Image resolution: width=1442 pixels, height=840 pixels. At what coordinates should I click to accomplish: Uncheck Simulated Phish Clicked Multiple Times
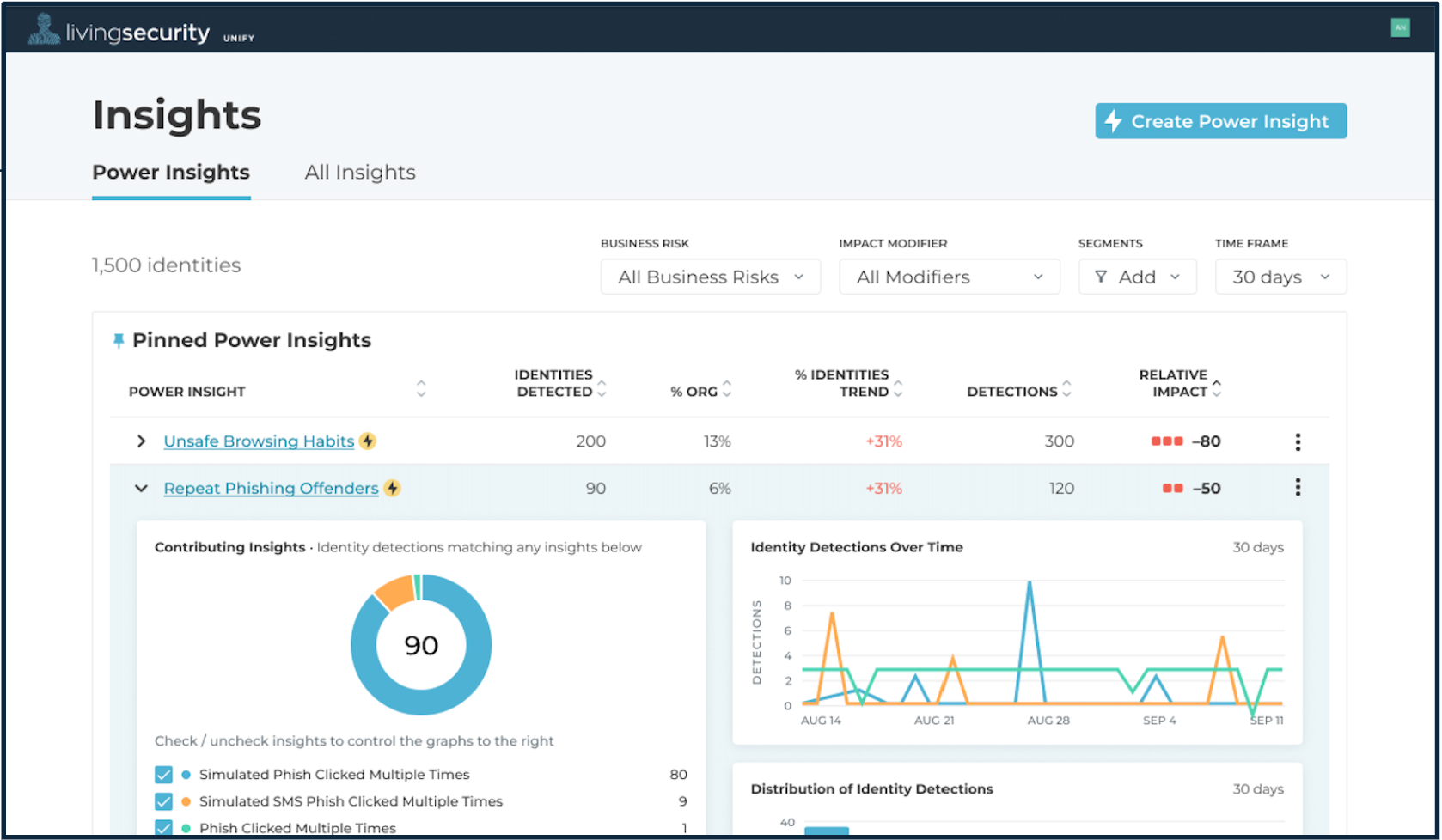tap(163, 774)
